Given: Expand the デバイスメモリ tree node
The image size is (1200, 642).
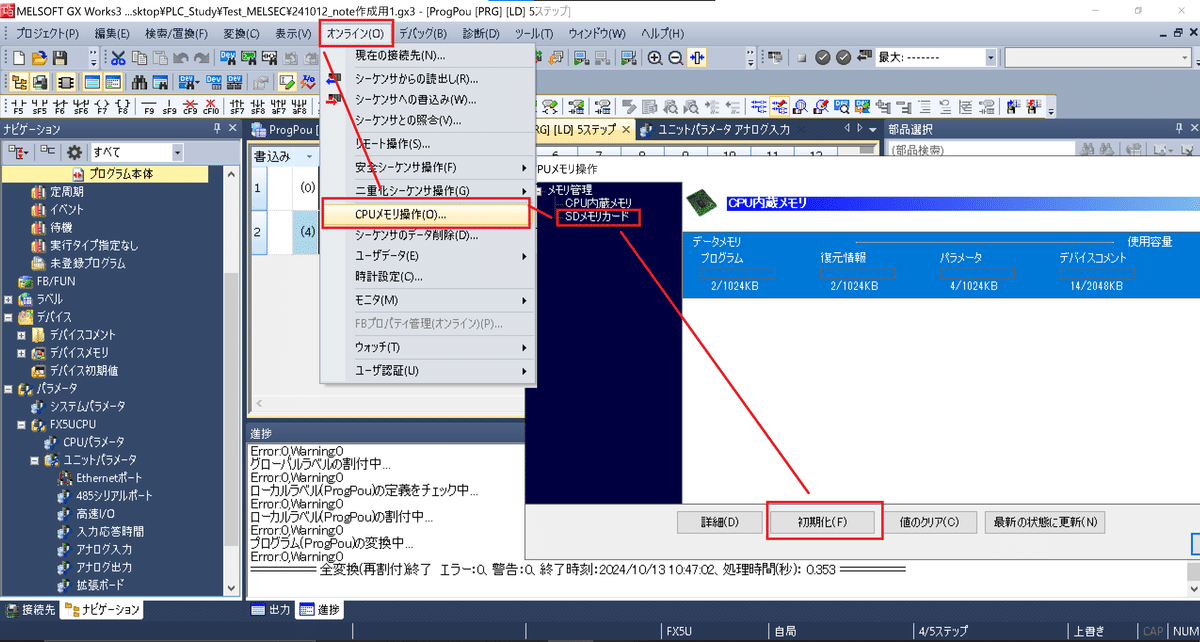Looking at the screenshot, I should click(21, 353).
